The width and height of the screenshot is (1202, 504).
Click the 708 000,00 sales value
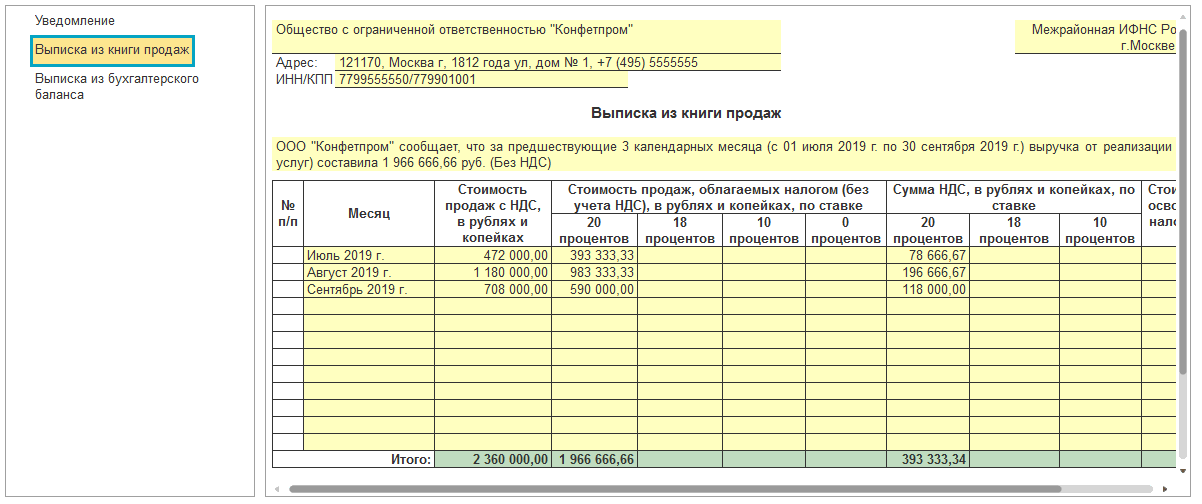pos(493,290)
